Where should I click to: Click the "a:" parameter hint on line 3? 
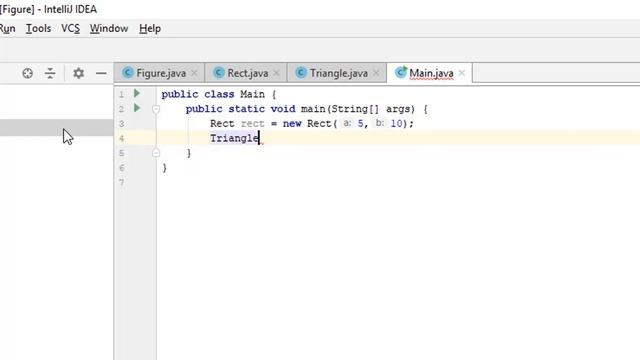click(x=347, y=123)
